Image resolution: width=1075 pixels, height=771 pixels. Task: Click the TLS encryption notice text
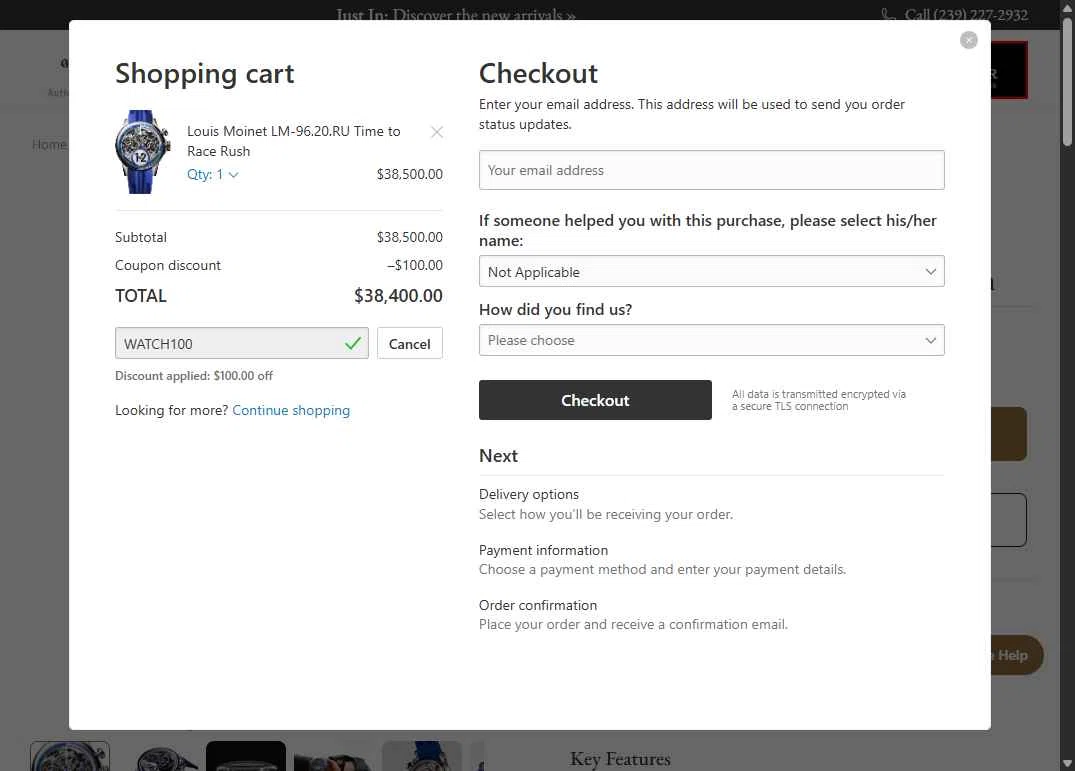(x=819, y=400)
